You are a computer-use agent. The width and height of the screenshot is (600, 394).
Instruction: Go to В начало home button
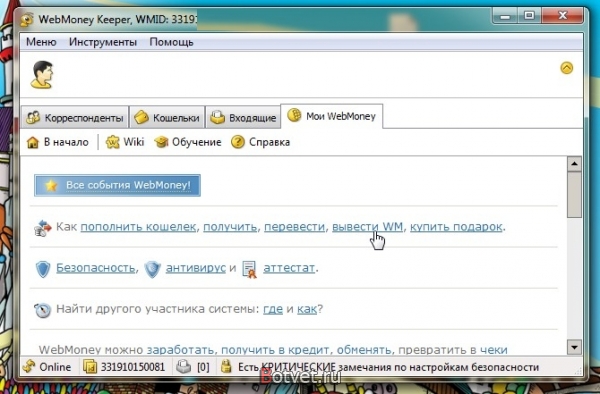pos(57,142)
